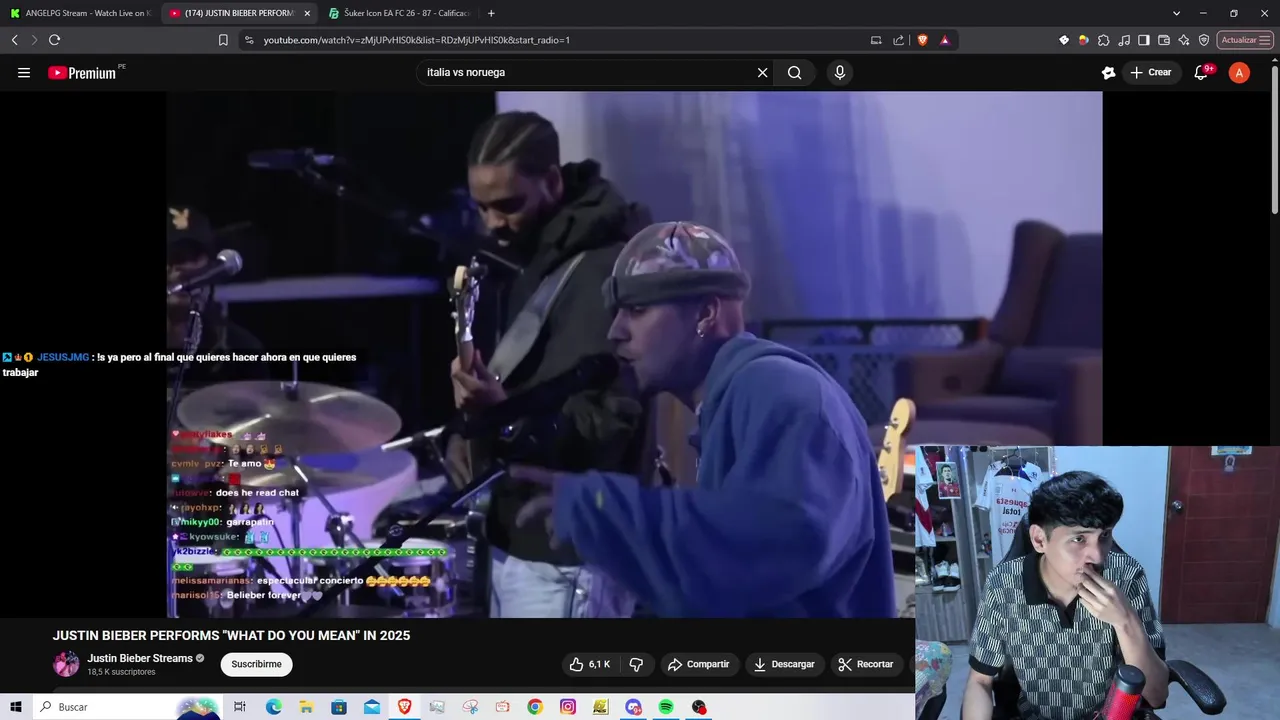Viewport: 1280px width, 720px height.
Task: Go forward with the browser forward arrow
Action: click(x=34, y=40)
